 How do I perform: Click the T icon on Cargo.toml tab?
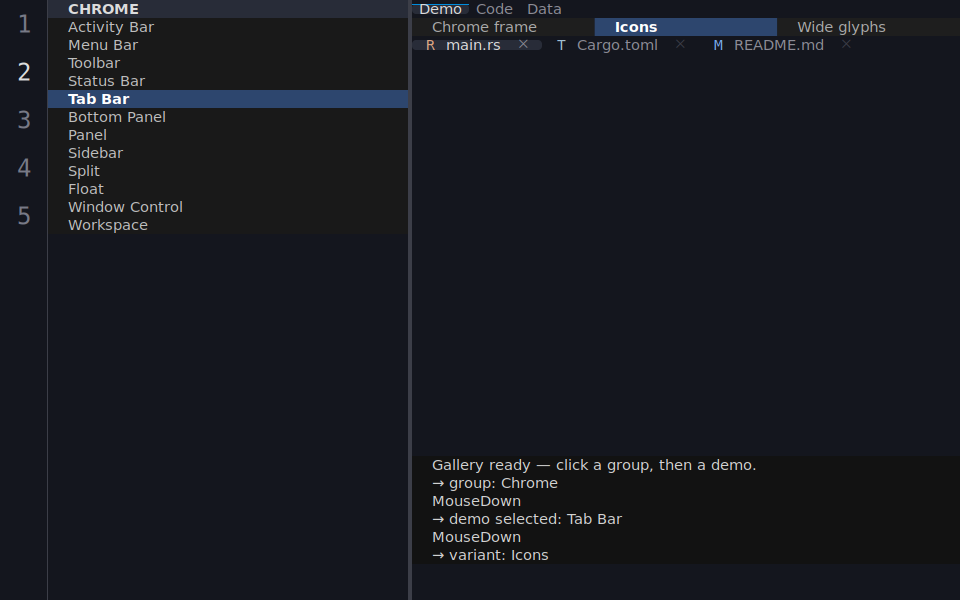tap(561, 45)
